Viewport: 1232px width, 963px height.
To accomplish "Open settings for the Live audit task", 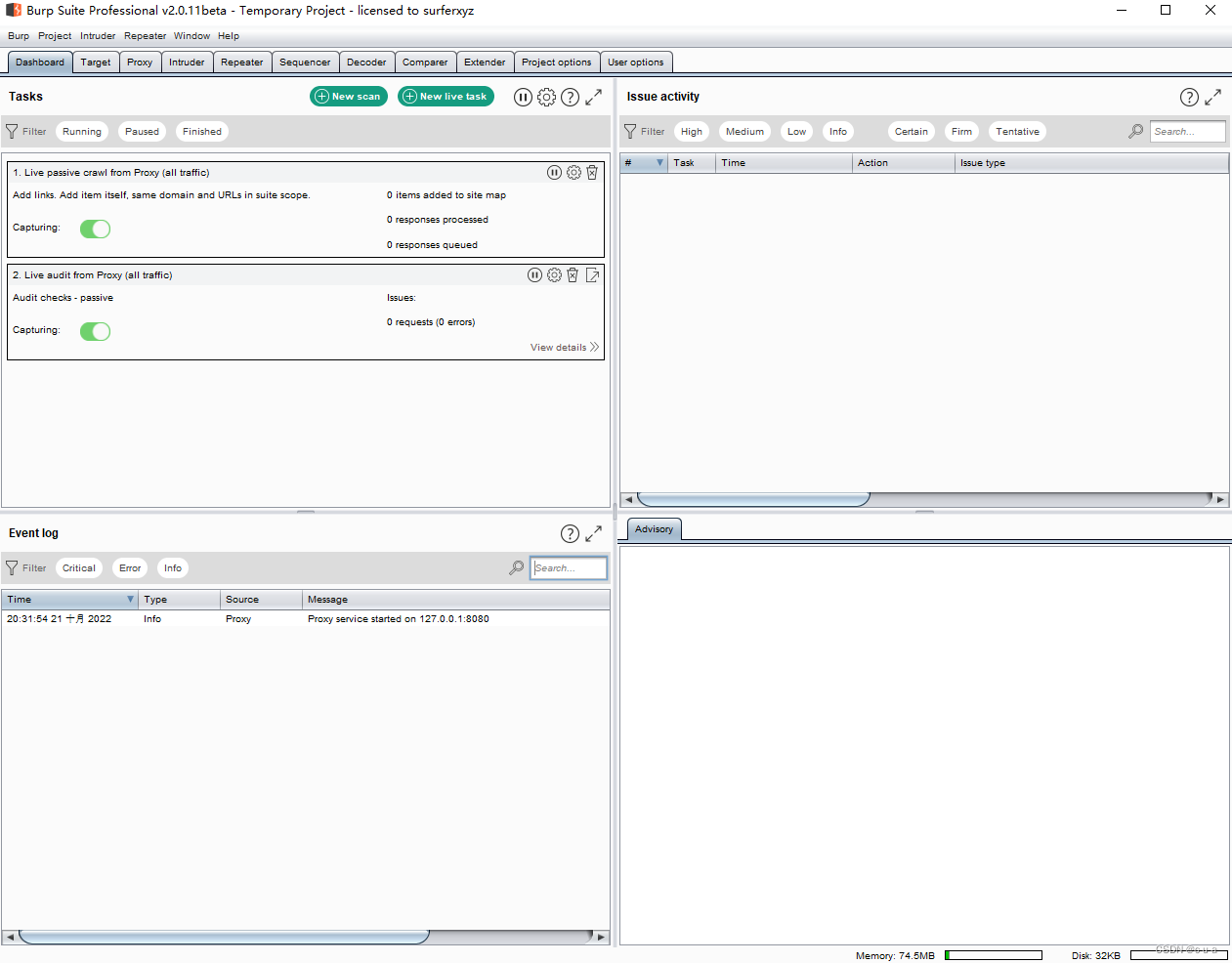I will click(554, 275).
